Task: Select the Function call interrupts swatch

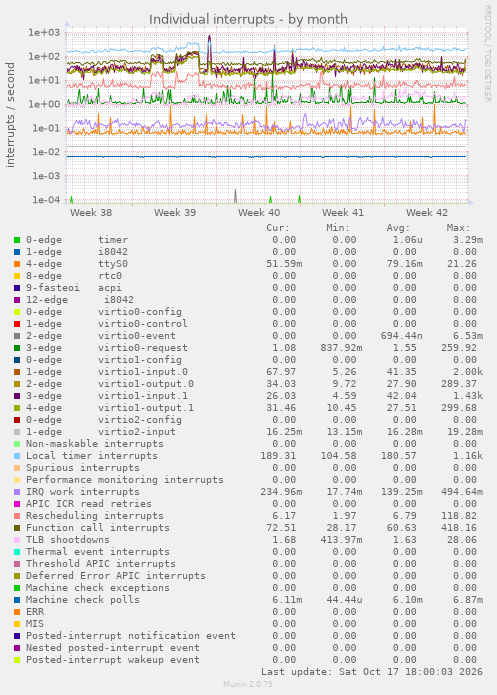Action: pos(17,528)
